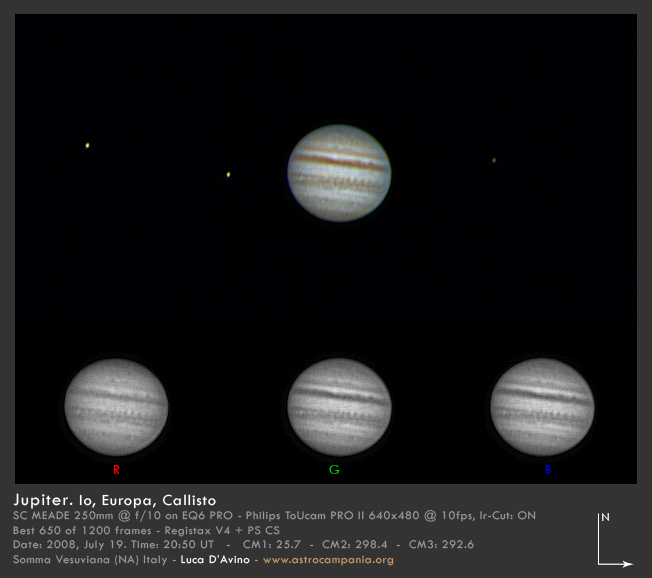Click the Ir-Cut: ON text
Screen dimensions: 652x578
(x=508, y=516)
